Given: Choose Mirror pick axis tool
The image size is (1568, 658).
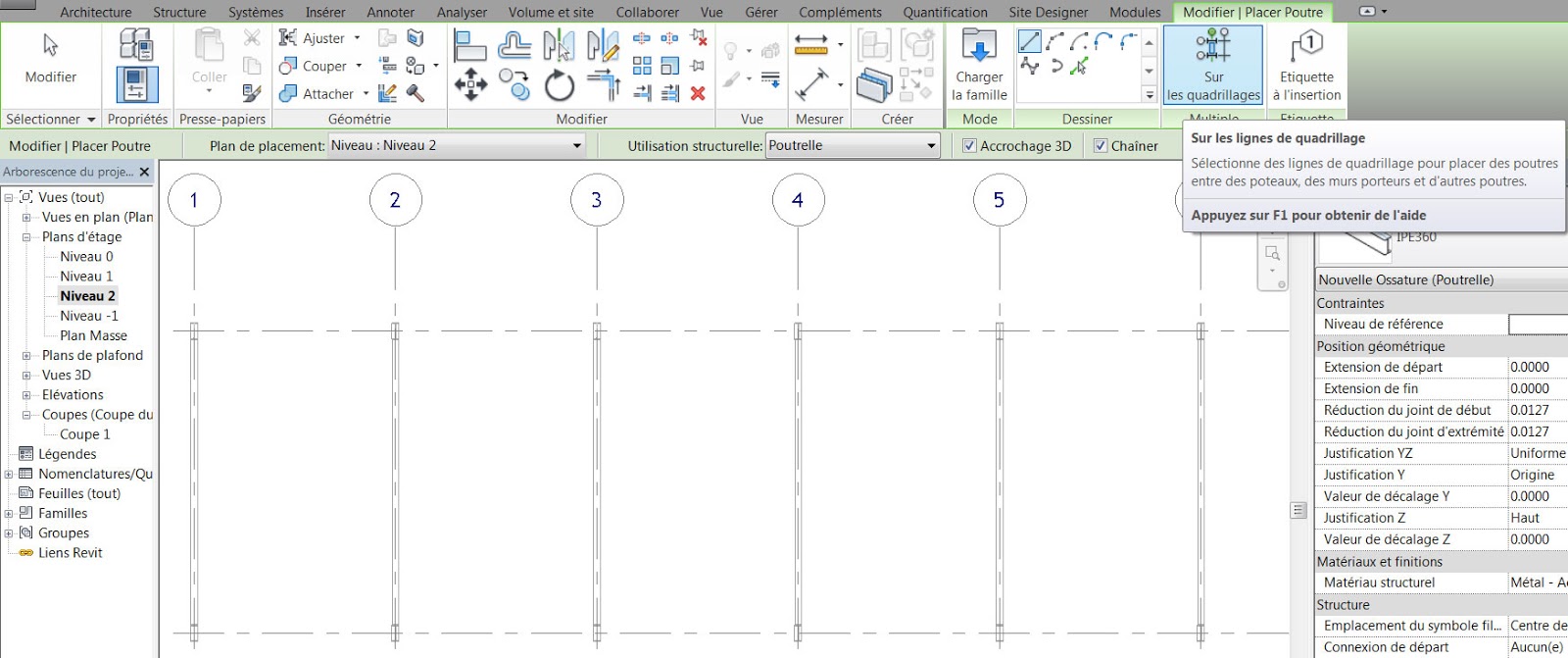Looking at the screenshot, I should [559, 45].
